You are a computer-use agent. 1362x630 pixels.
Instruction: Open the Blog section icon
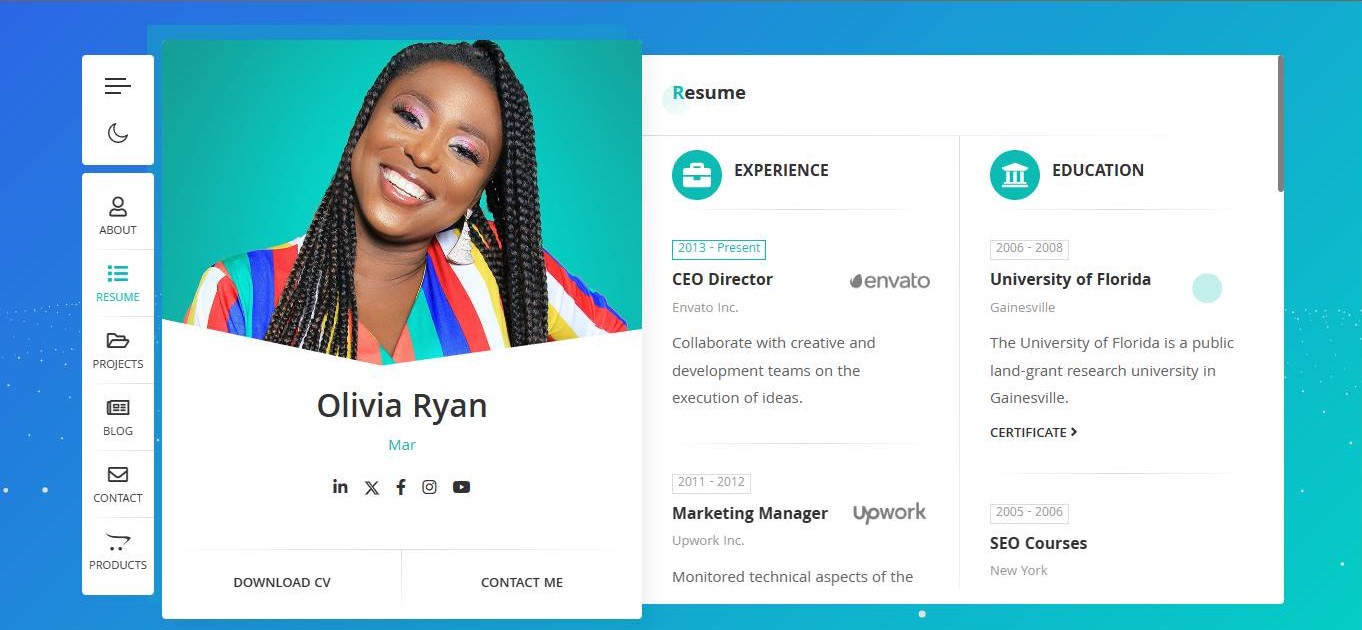click(118, 407)
